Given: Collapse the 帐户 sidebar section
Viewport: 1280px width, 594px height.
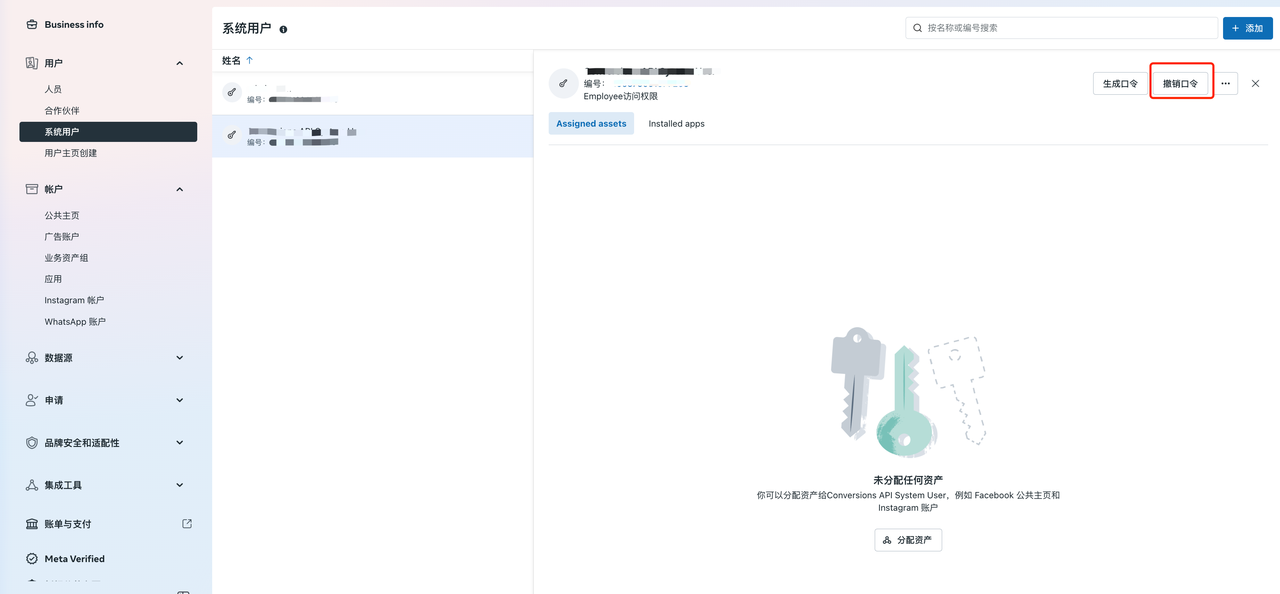Looking at the screenshot, I should (180, 190).
